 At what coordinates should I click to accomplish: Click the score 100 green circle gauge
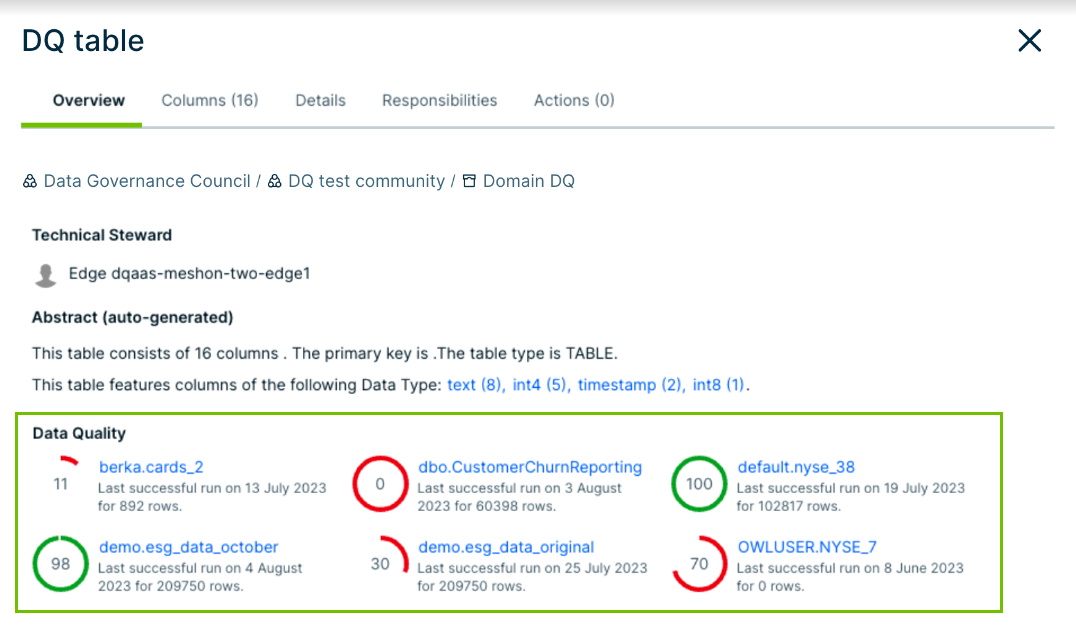coord(699,484)
